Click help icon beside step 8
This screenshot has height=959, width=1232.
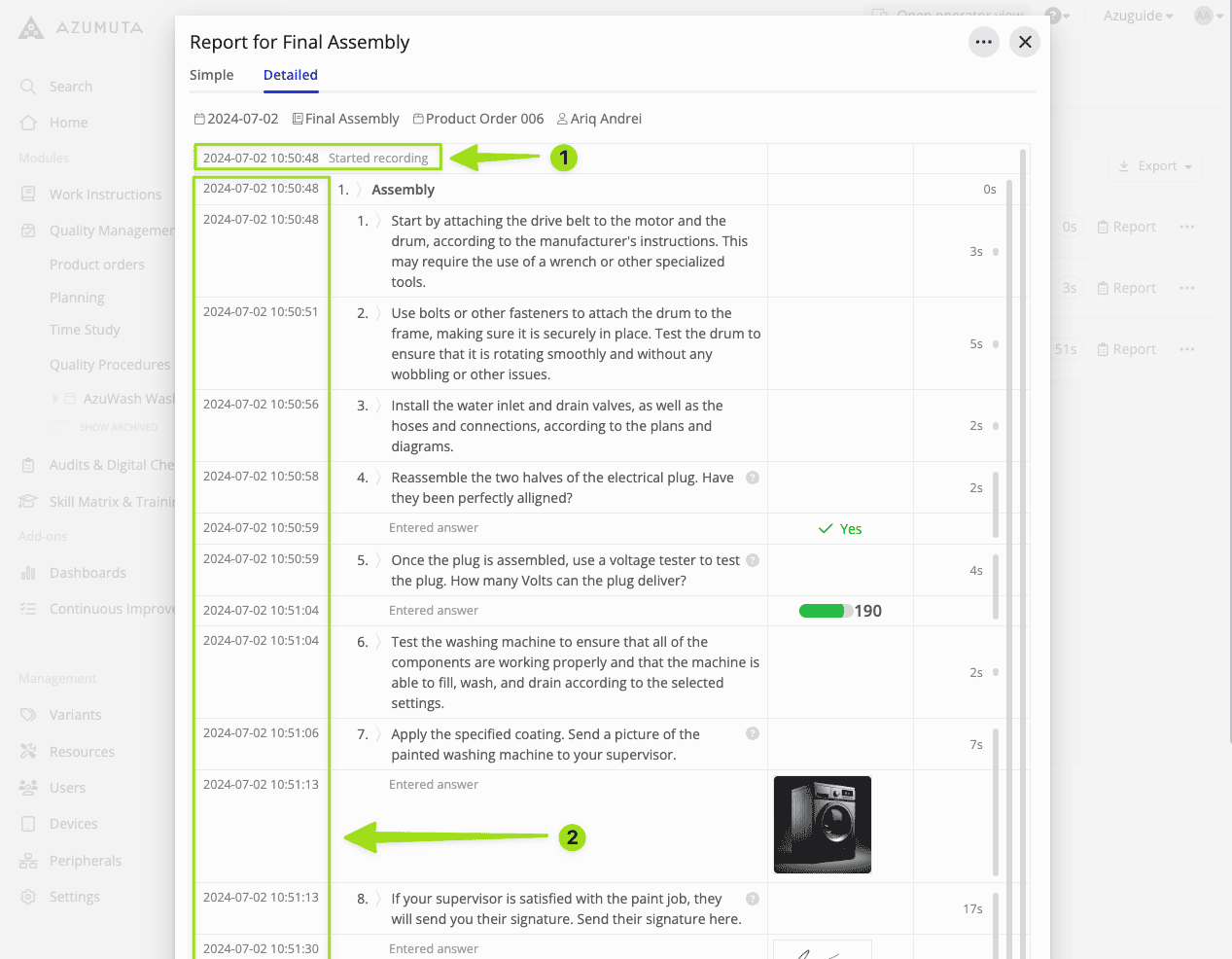point(752,899)
